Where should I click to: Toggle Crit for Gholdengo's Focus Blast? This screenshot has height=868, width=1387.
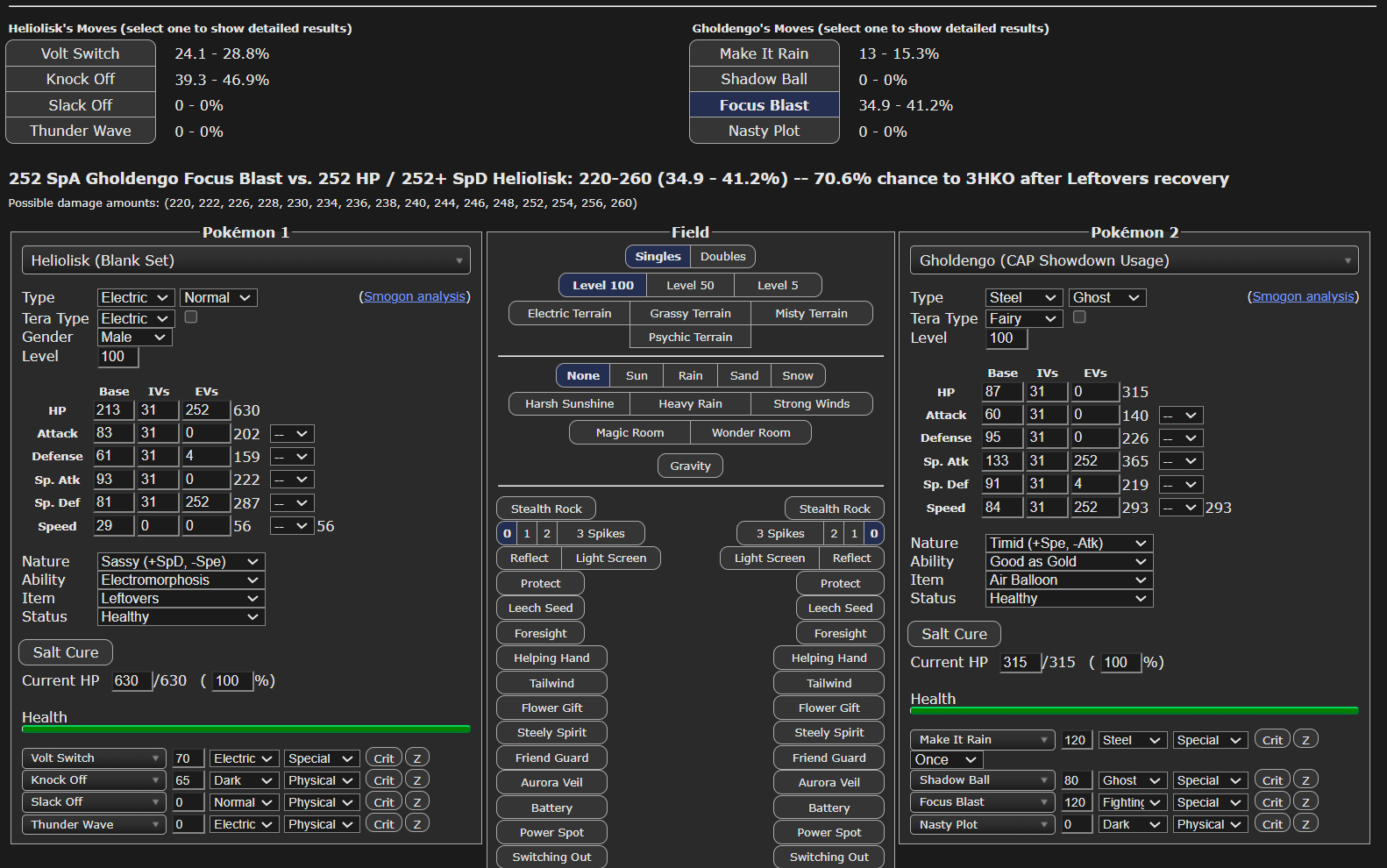[x=1272, y=802]
